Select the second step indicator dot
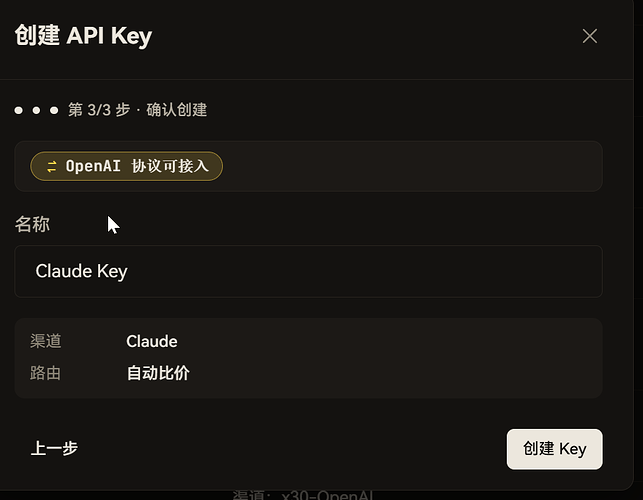Screen dimensions: 643x500 pos(36,110)
